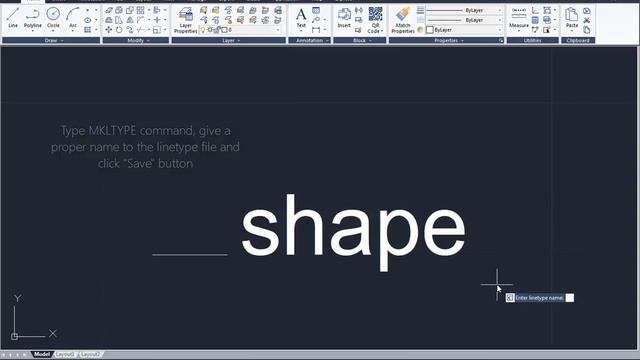Viewport: 640px width, 360px height.
Task: Expand the Arc options arrow
Action: pos(73,31)
